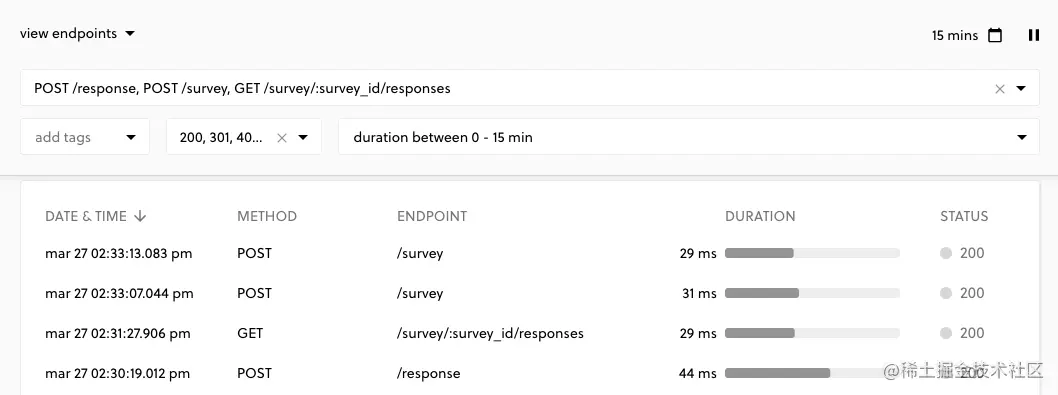Click the status dot of the GET row
This screenshot has width=1058, height=395.
point(945,333)
